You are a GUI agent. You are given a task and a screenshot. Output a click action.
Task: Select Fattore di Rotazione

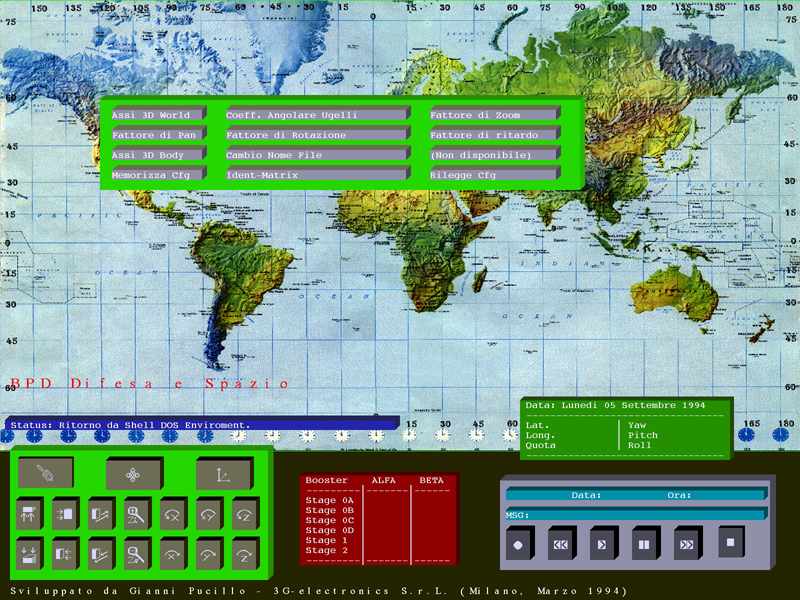click(x=318, y=134)
